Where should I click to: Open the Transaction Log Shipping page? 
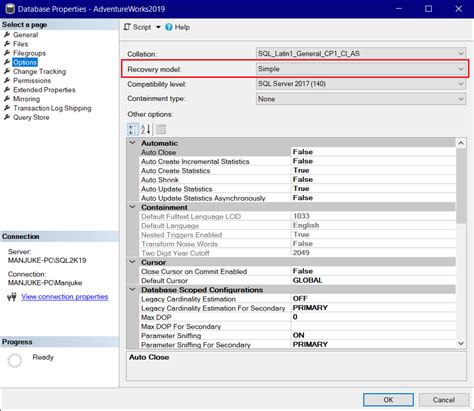pyautogui.click(x=52, y=108)
